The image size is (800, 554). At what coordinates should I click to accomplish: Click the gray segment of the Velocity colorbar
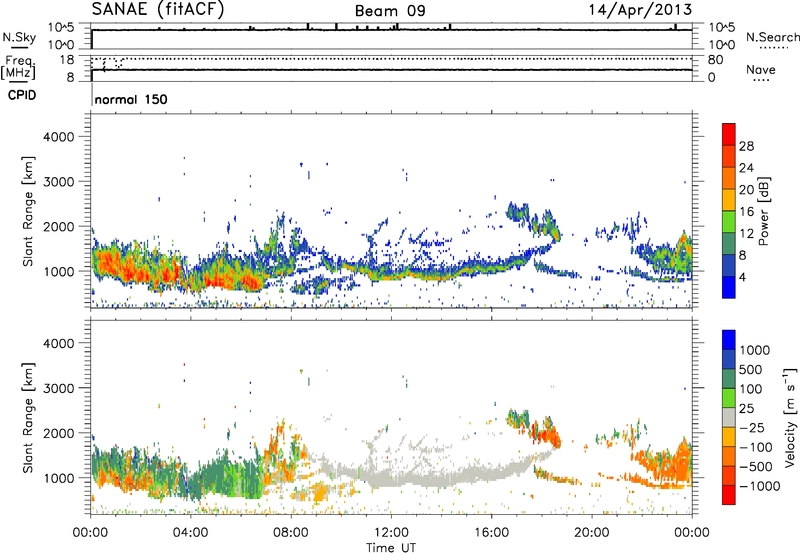tap(729, 417)
